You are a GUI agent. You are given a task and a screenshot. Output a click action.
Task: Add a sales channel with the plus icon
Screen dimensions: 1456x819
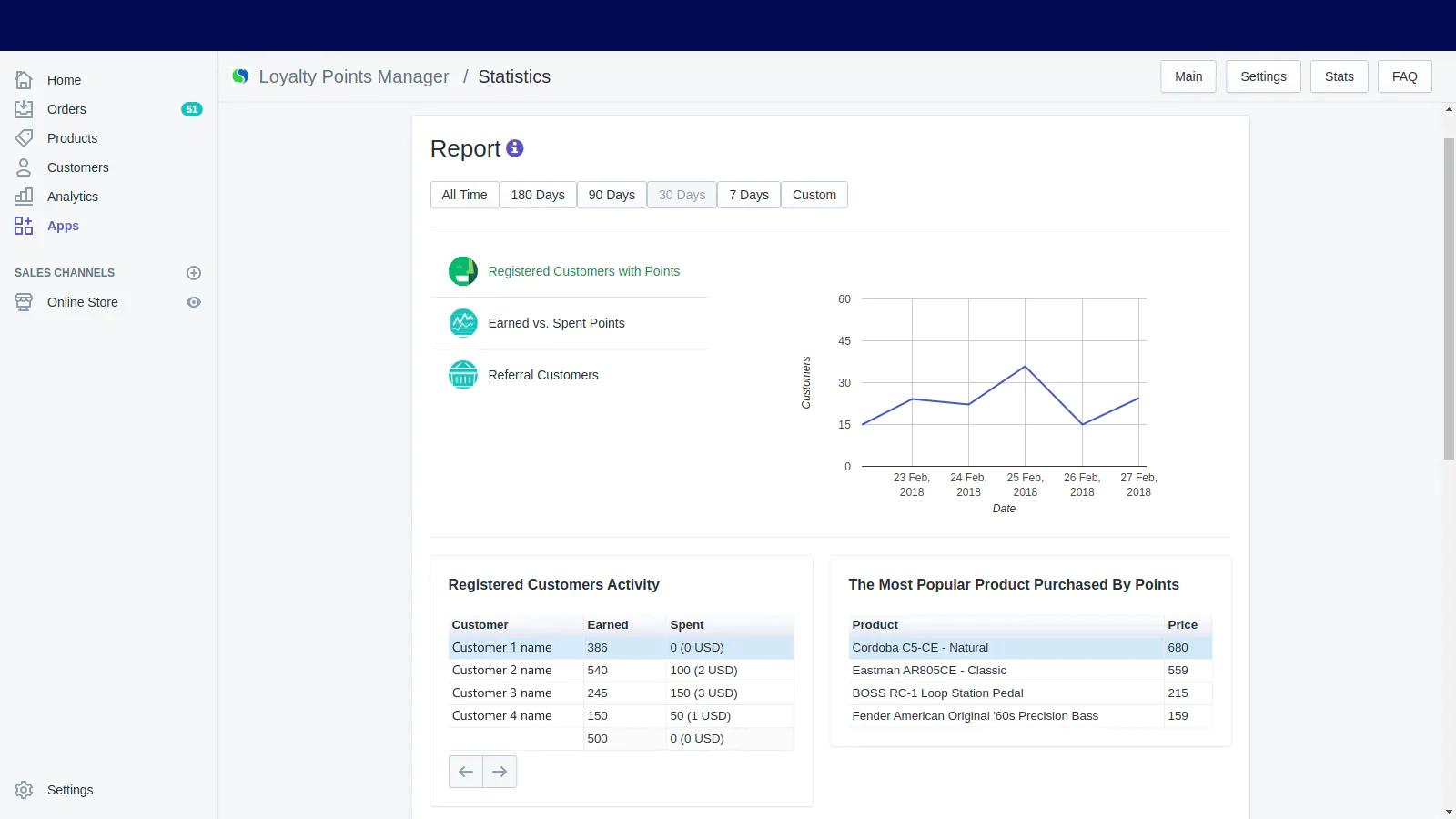coord(194,273)
